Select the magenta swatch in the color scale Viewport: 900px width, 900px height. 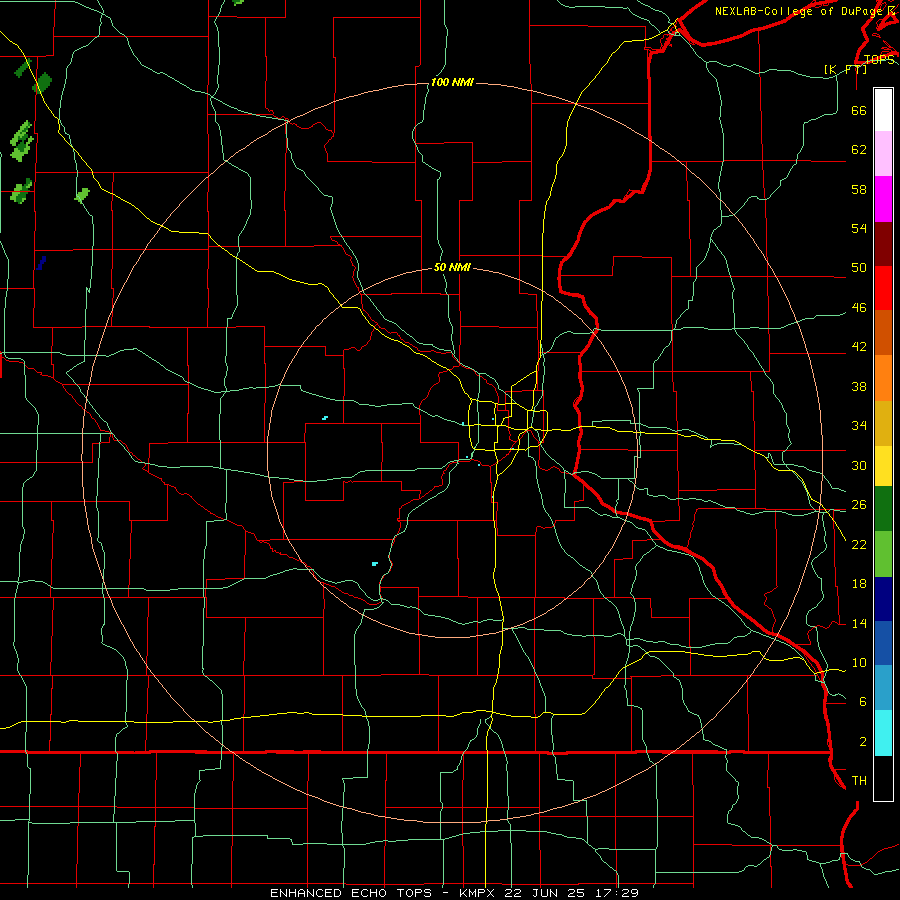(883, 199)
